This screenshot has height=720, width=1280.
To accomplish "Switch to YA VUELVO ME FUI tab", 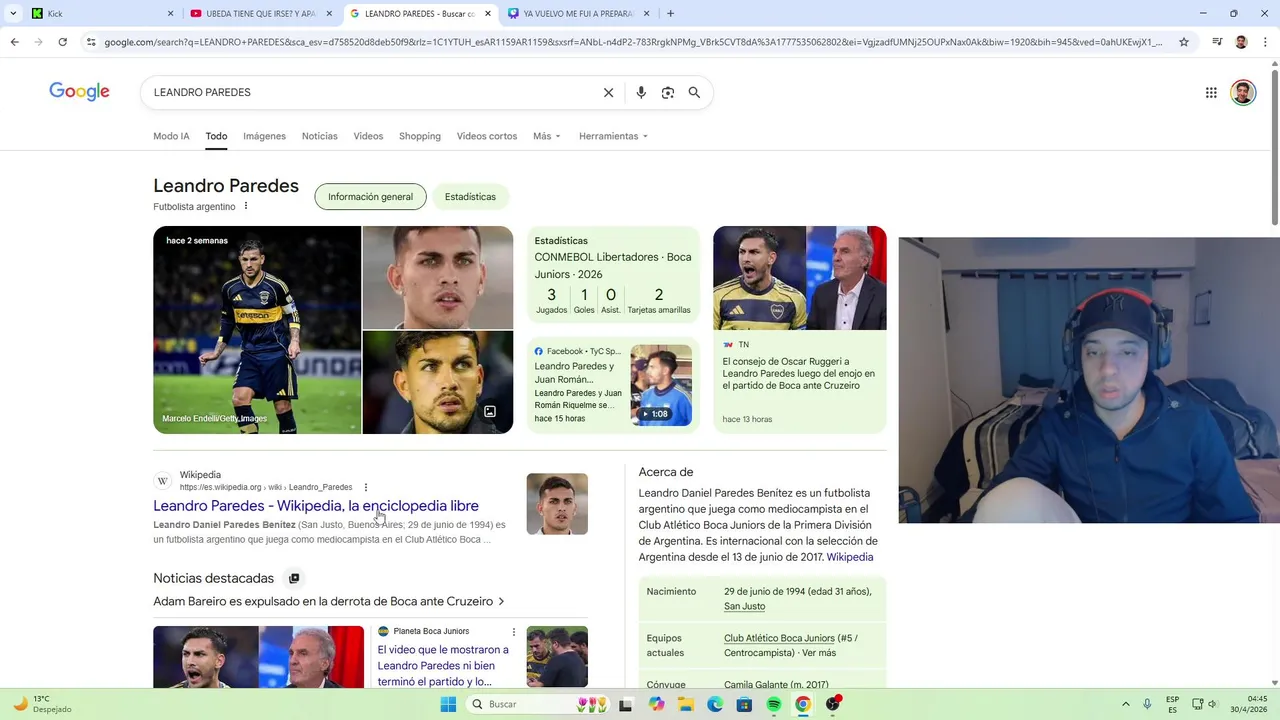I will [x=577, y=14].
